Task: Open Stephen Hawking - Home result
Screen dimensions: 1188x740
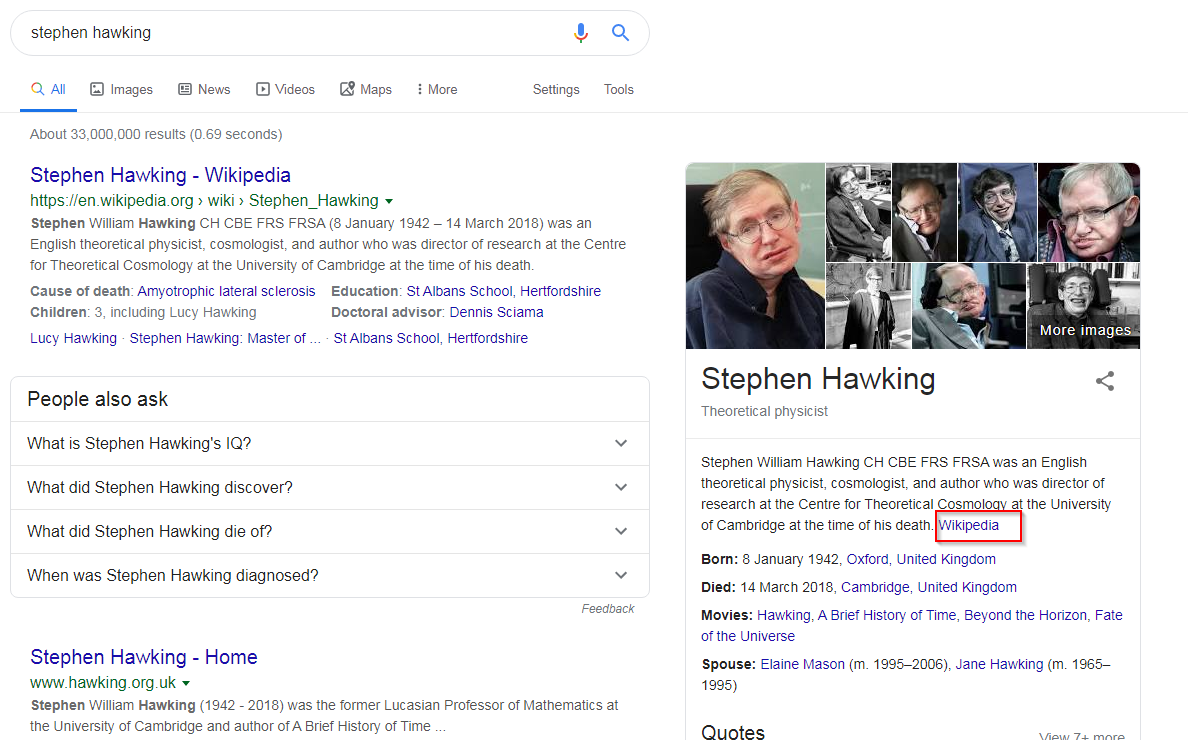Action: click(x=144, y=657)
